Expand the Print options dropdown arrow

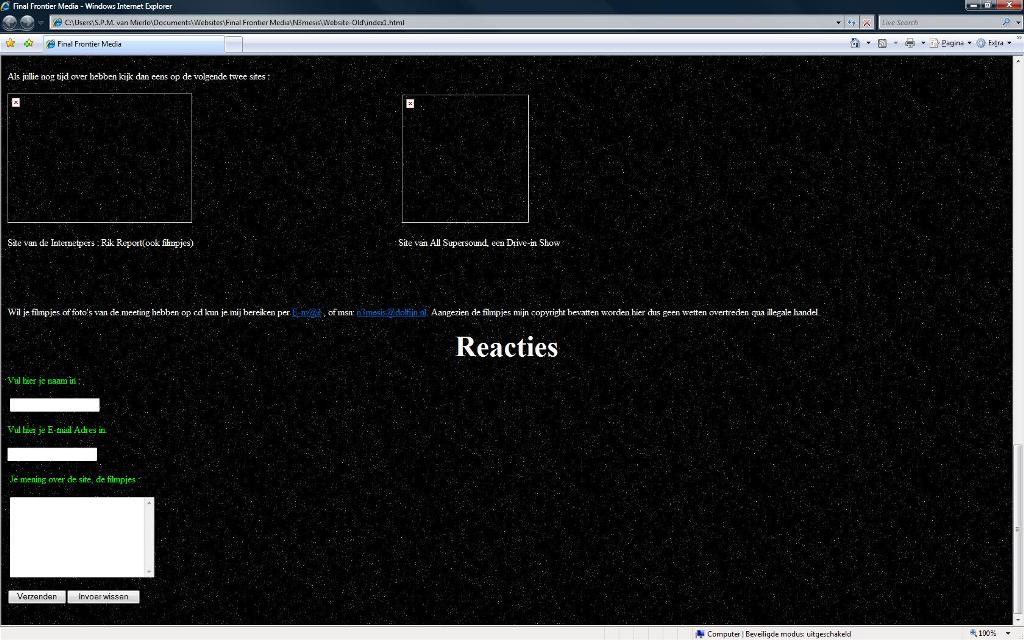click(x=923, y=43)
